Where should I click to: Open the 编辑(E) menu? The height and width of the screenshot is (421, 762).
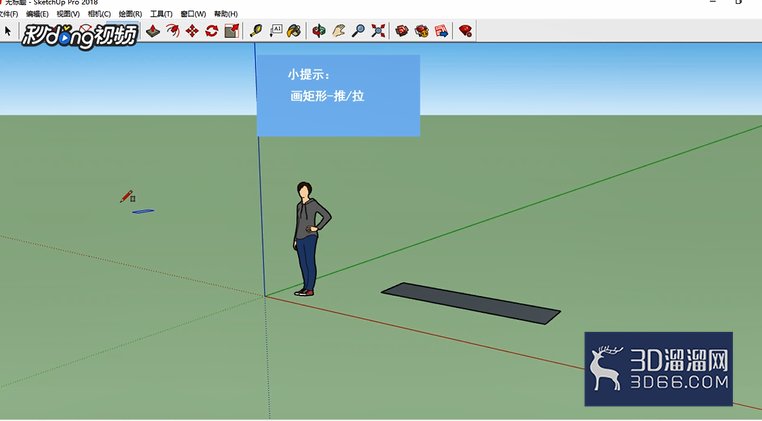[37, 14]
